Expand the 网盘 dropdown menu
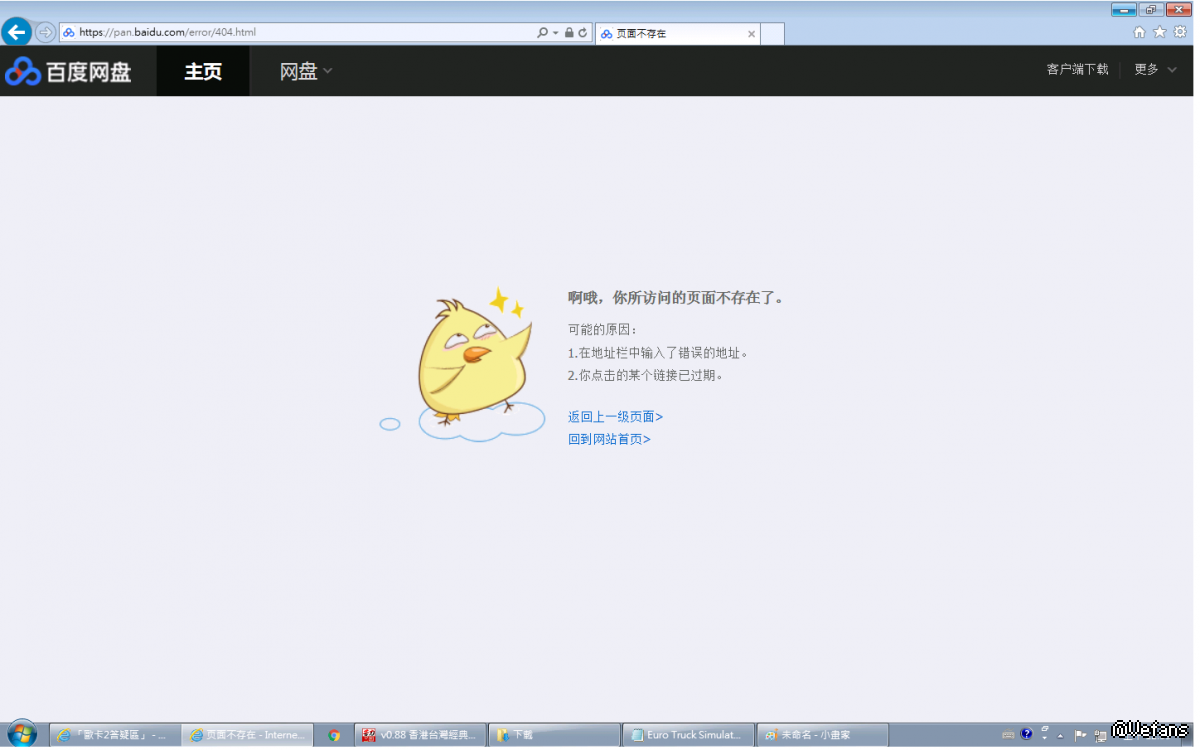This screenshot has width=1200, height=750. (x=305, y=71)
